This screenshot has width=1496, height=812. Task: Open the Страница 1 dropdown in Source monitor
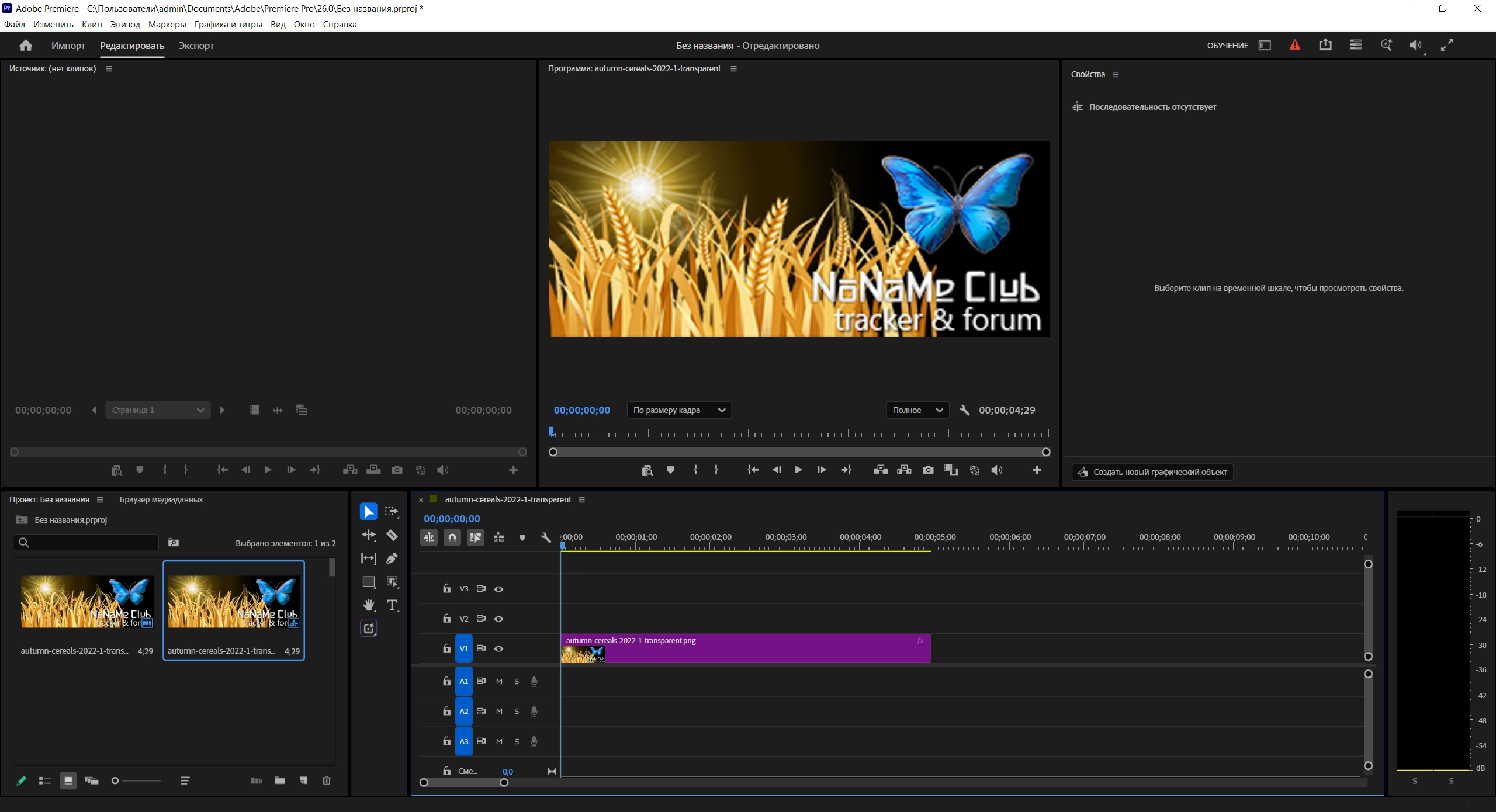(158, 410)
